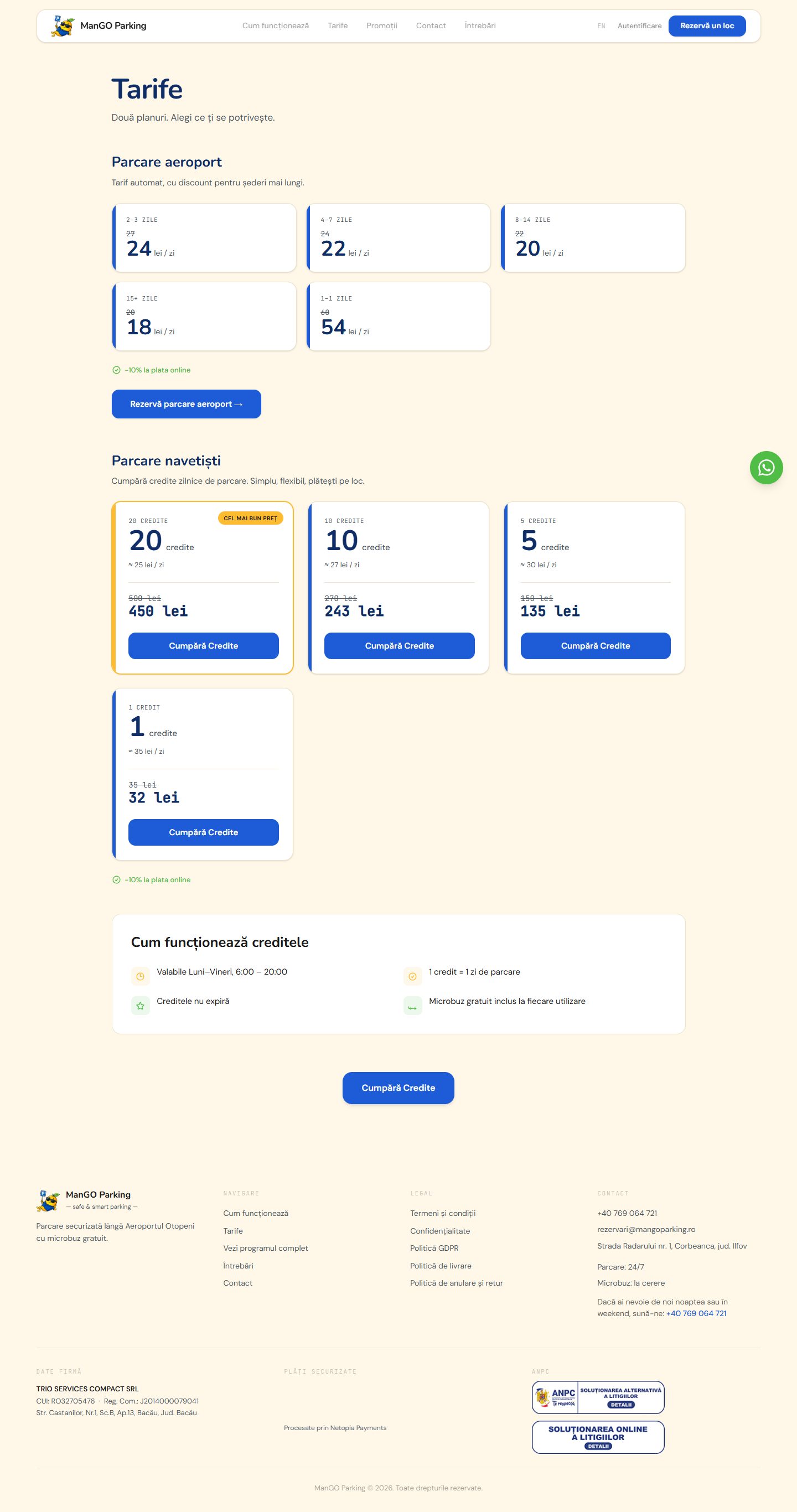Open Contact in the top navigation
The width and height of the screenshot is (797, 1512).
[431, 26]
